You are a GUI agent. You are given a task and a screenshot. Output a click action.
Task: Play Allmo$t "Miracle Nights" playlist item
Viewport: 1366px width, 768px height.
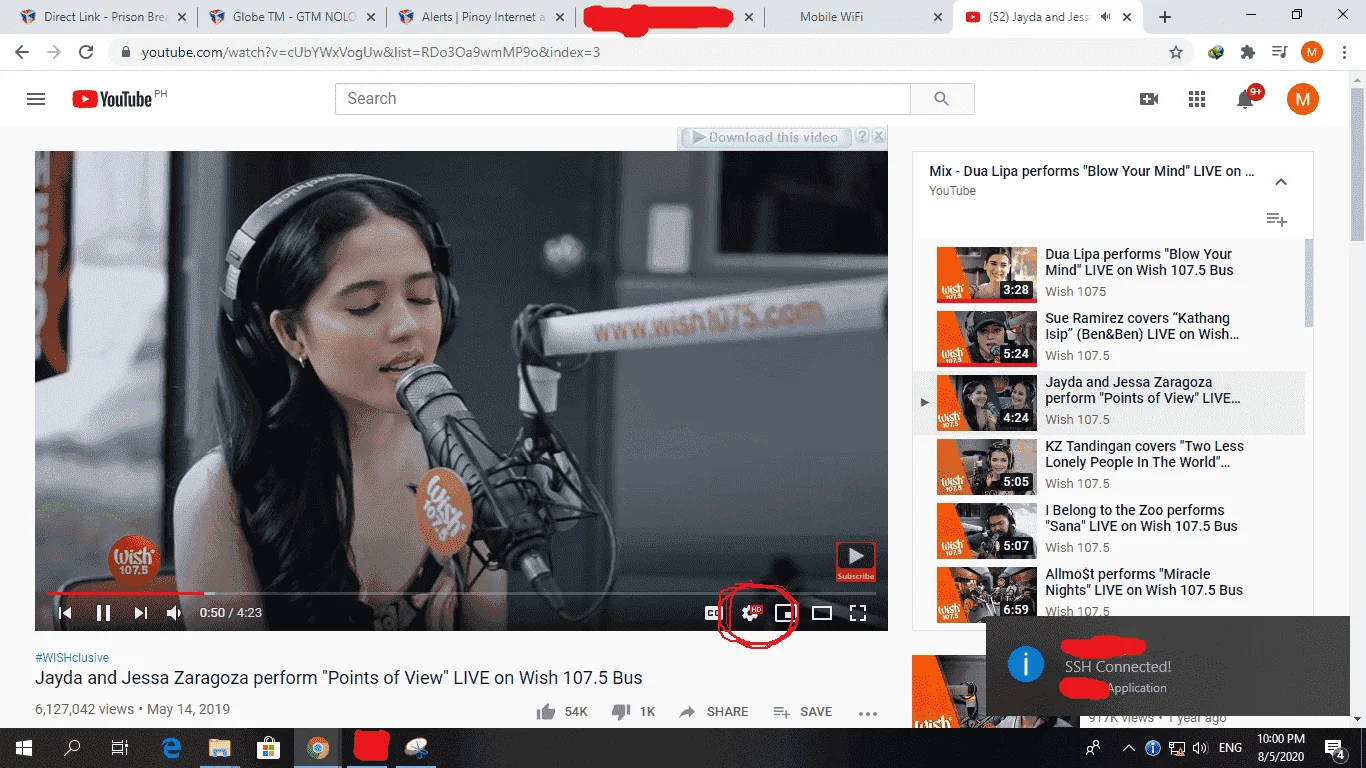(1109, 594)
